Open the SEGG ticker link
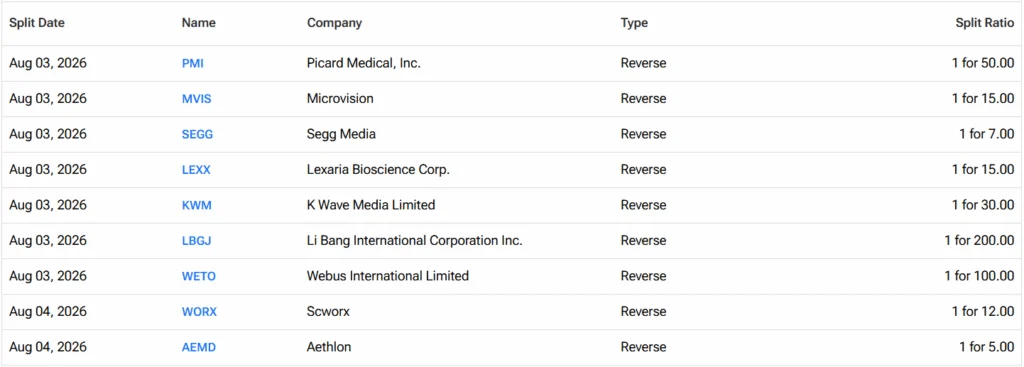1024x367 pixels. 197,135
